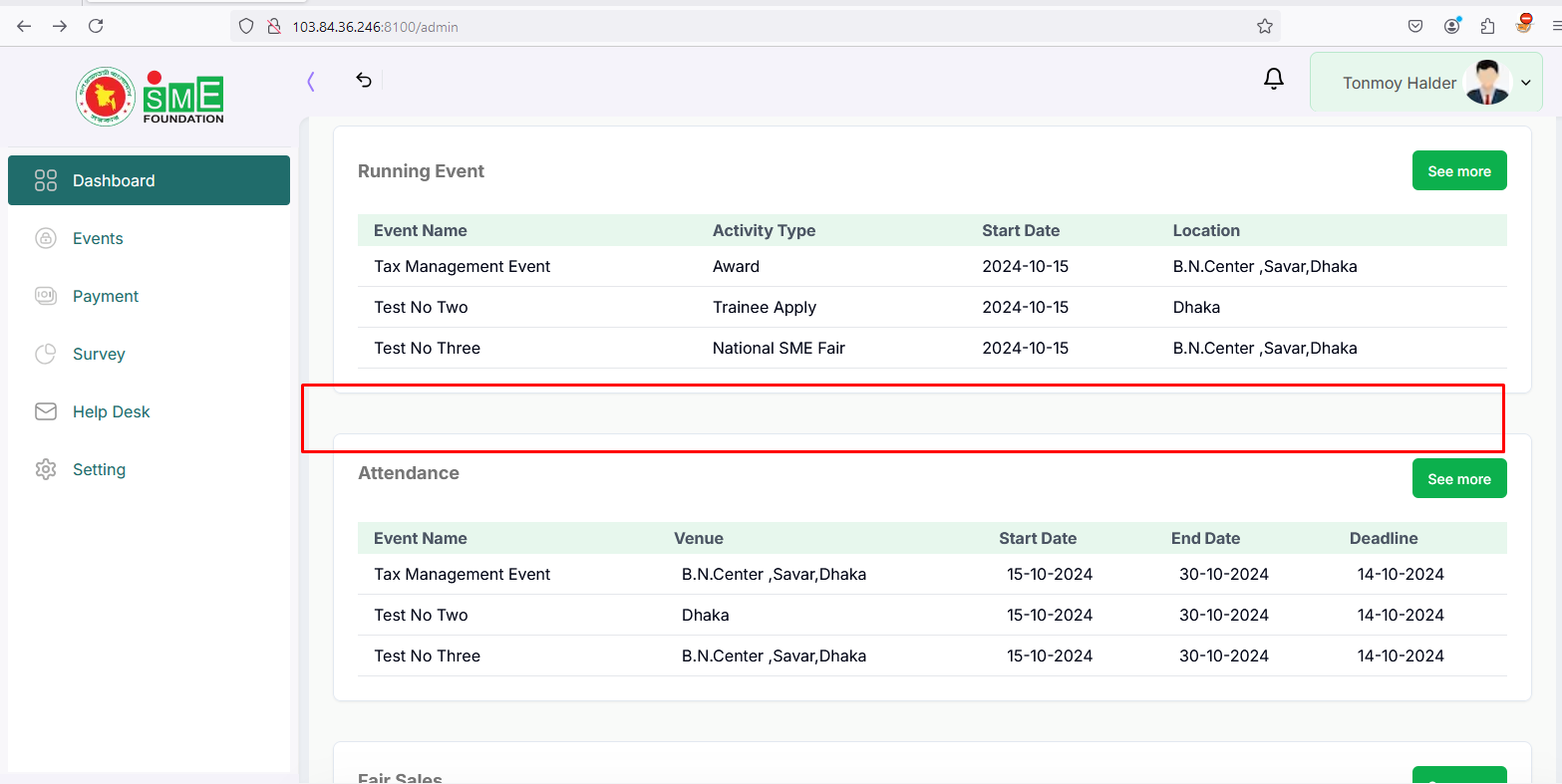Click the red ad-blocker extension icon

point(1524,24)
